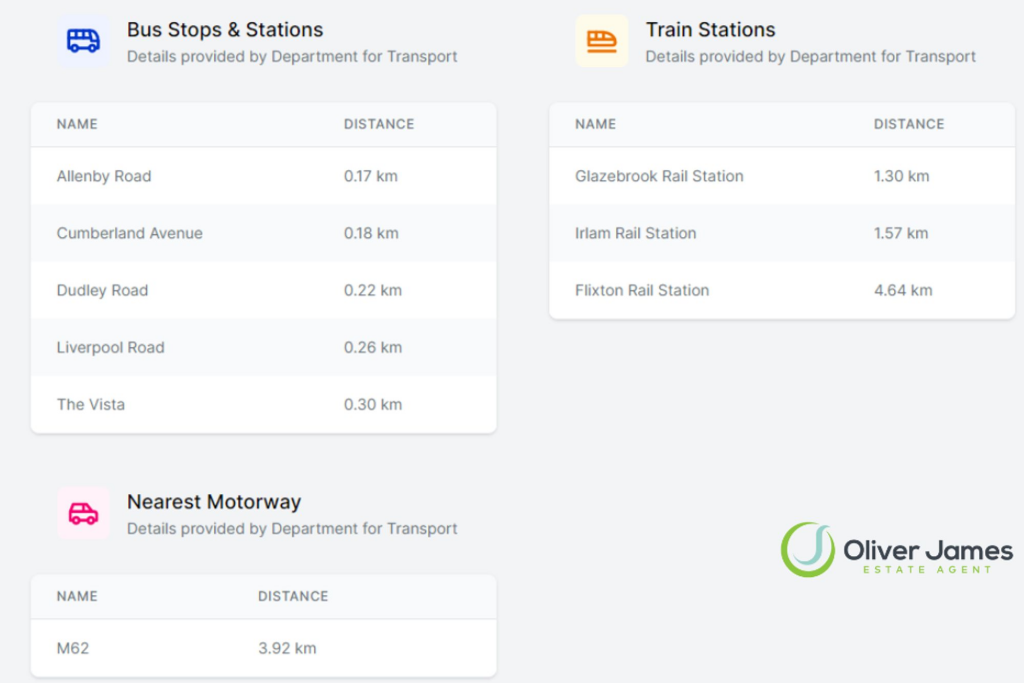Select Flixton Rail Station row

[x=782, y=291]
